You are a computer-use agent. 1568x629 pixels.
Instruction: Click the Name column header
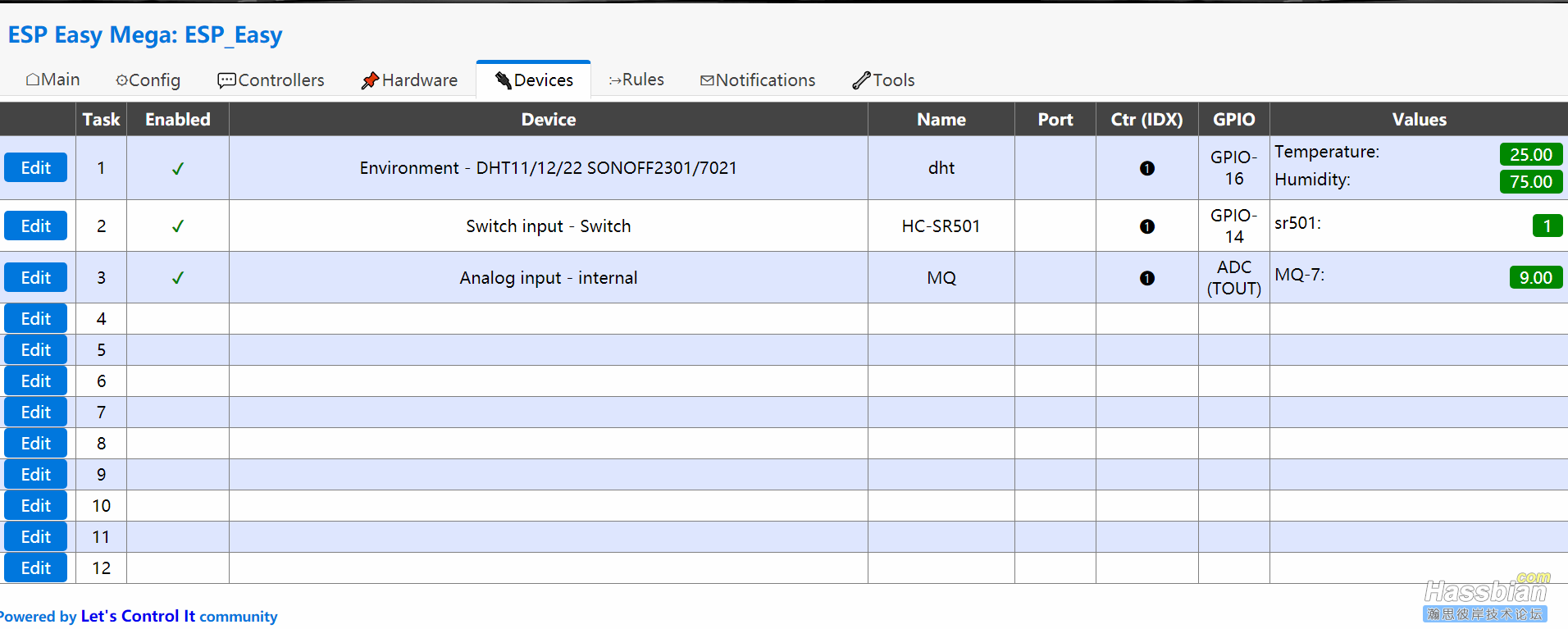click(x=941, y=119)
